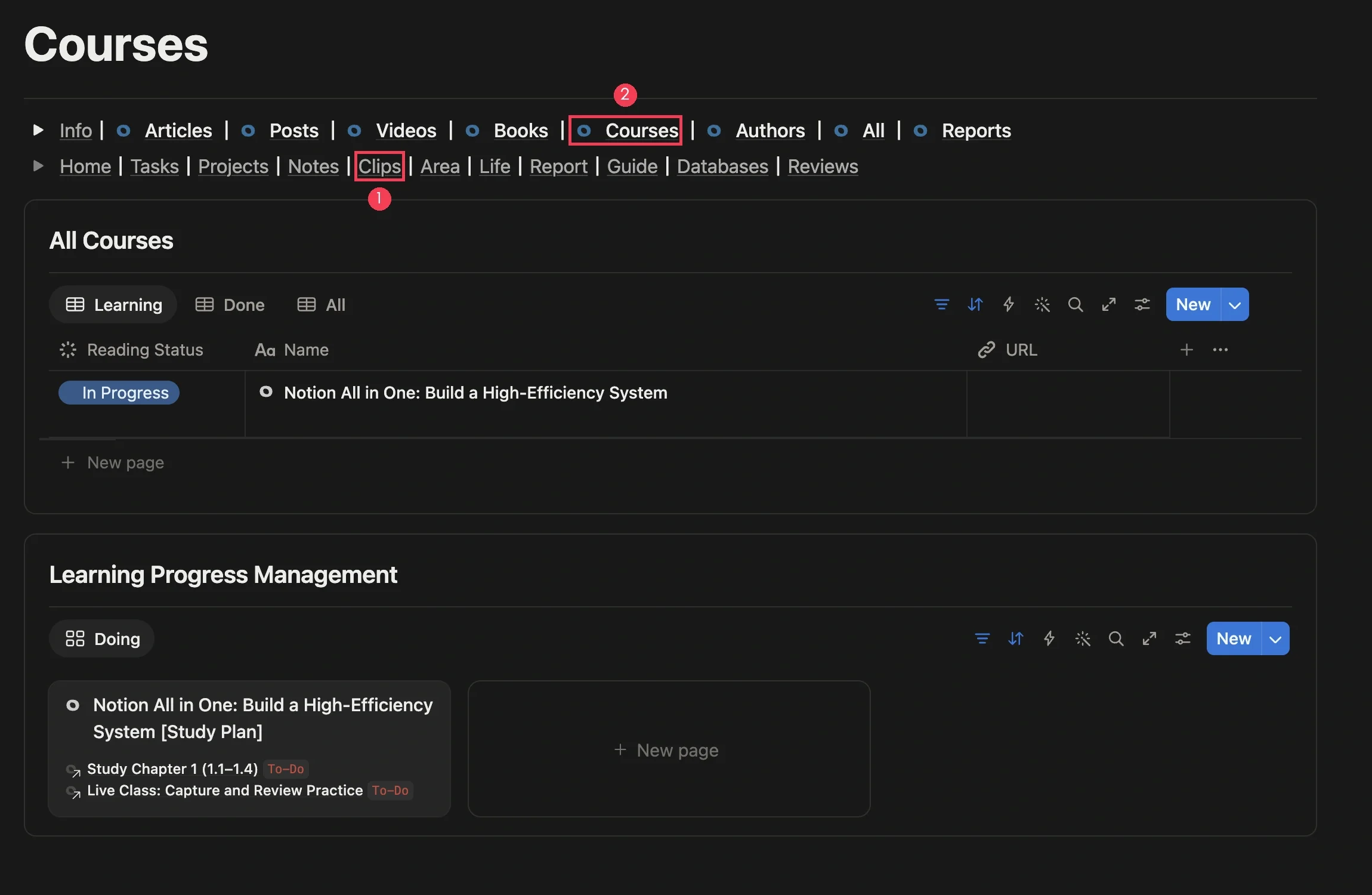Open view settings icon in All Courses
1372x895 pixels.
click(x=1142, y=304)
